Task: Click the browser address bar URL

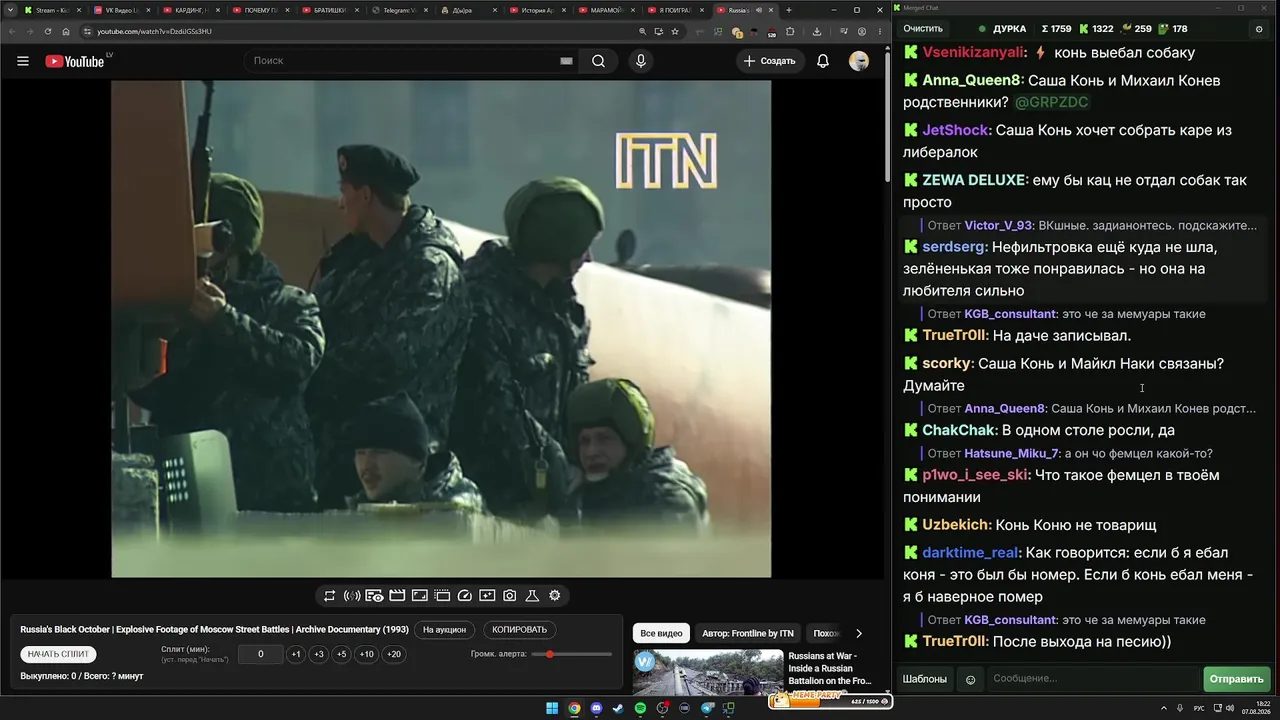Action: click(x=154, y=31)
